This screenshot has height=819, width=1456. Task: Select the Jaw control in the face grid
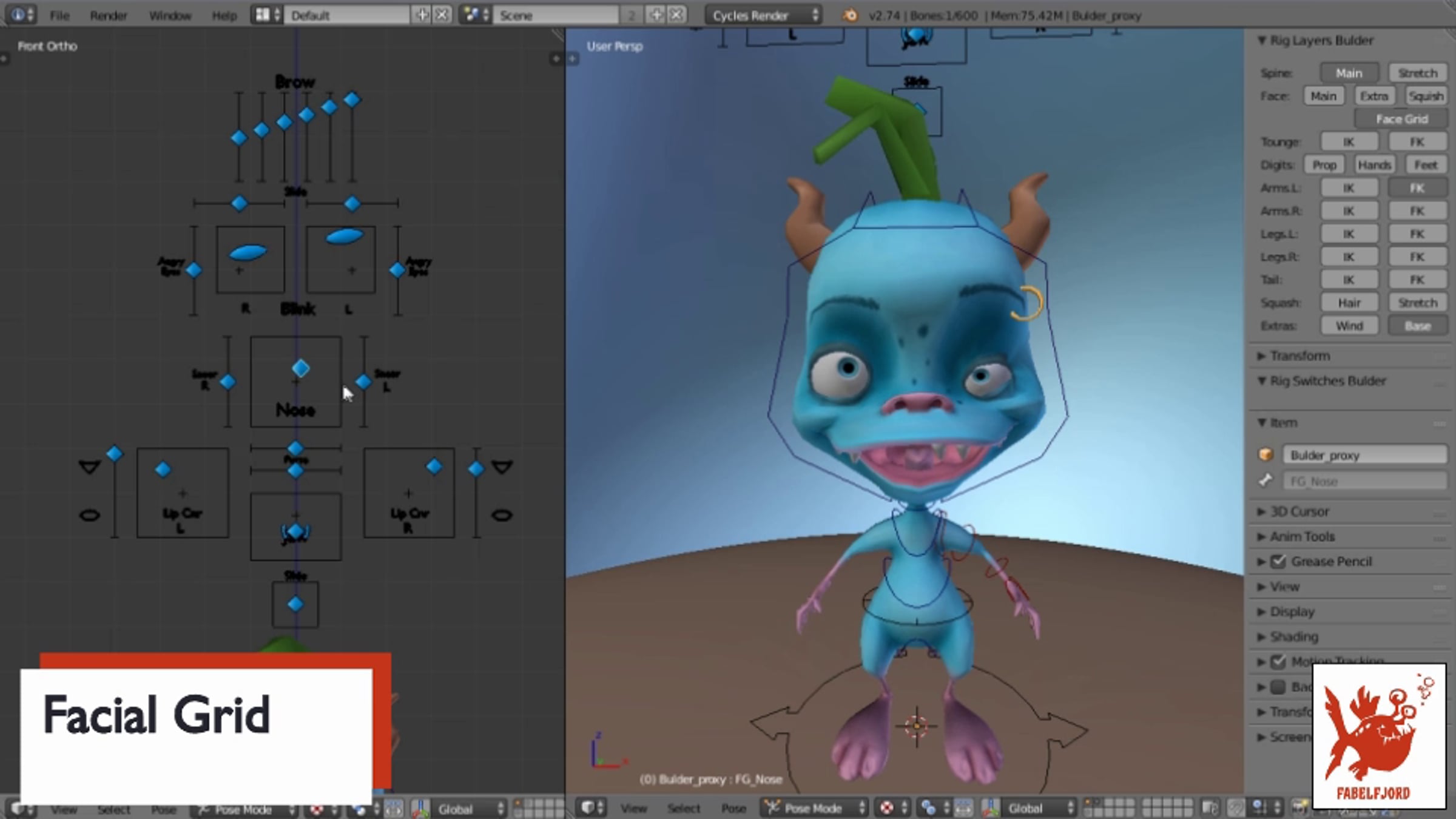[x=295, y=532]
